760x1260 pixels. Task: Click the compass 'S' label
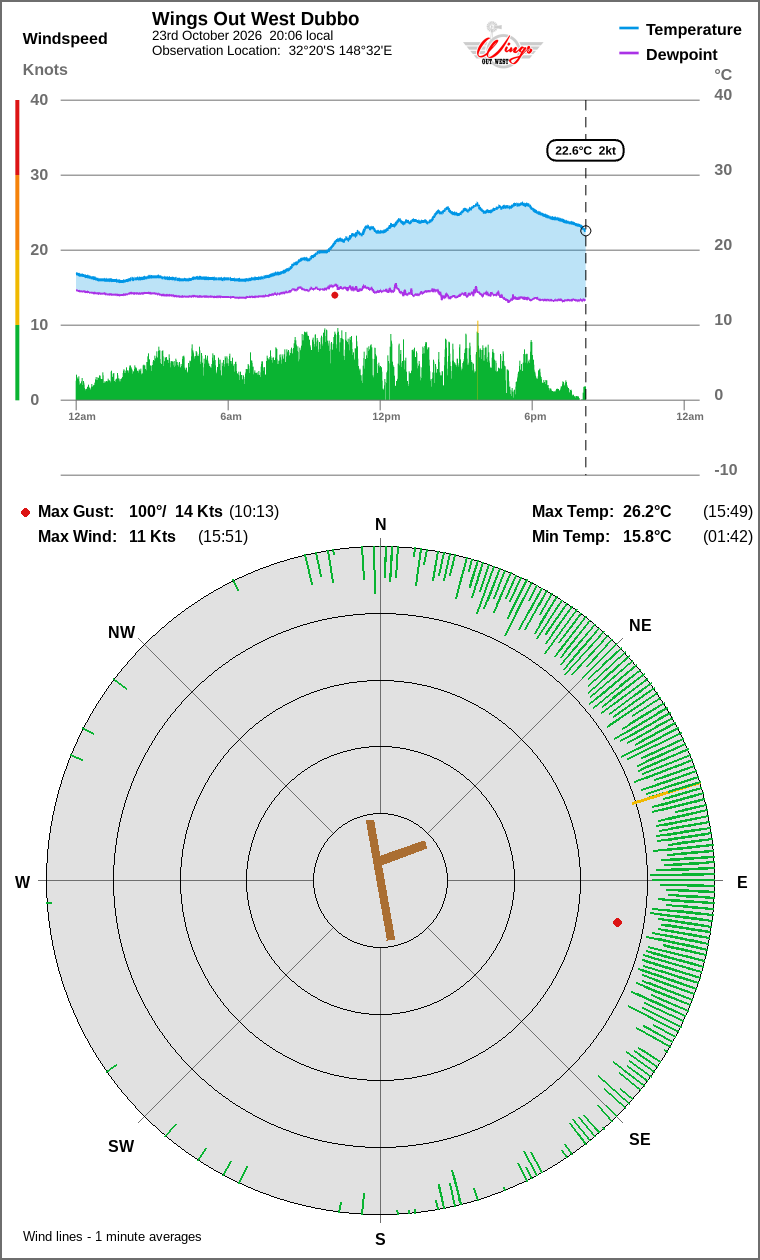tap(380, 1240)
